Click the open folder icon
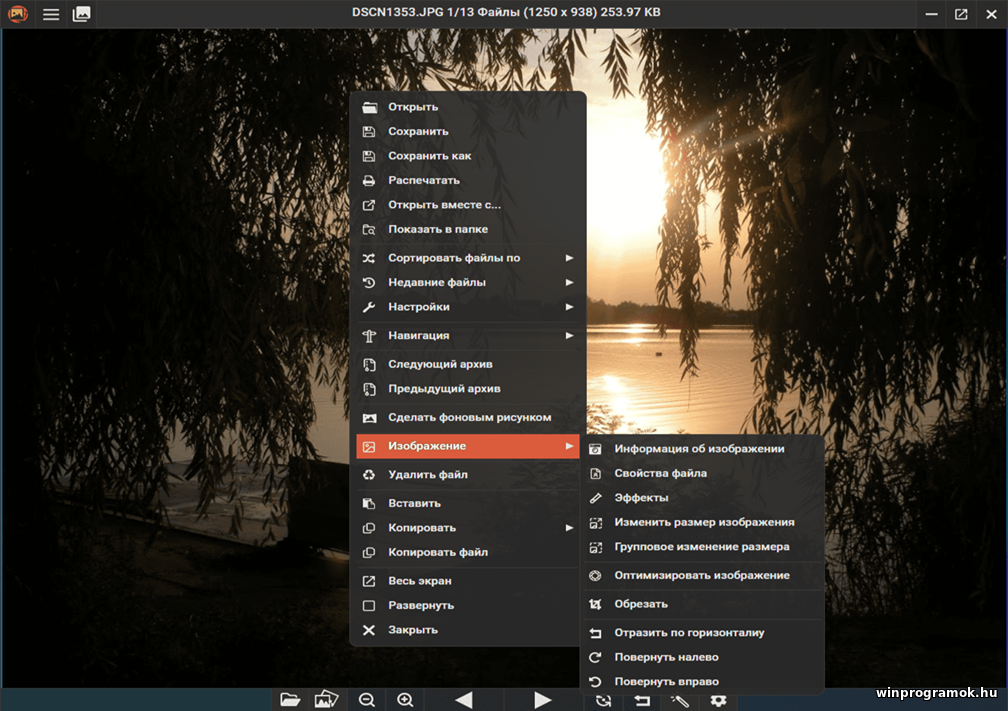The image size is (1008, 711). click(x=289, y=700)
